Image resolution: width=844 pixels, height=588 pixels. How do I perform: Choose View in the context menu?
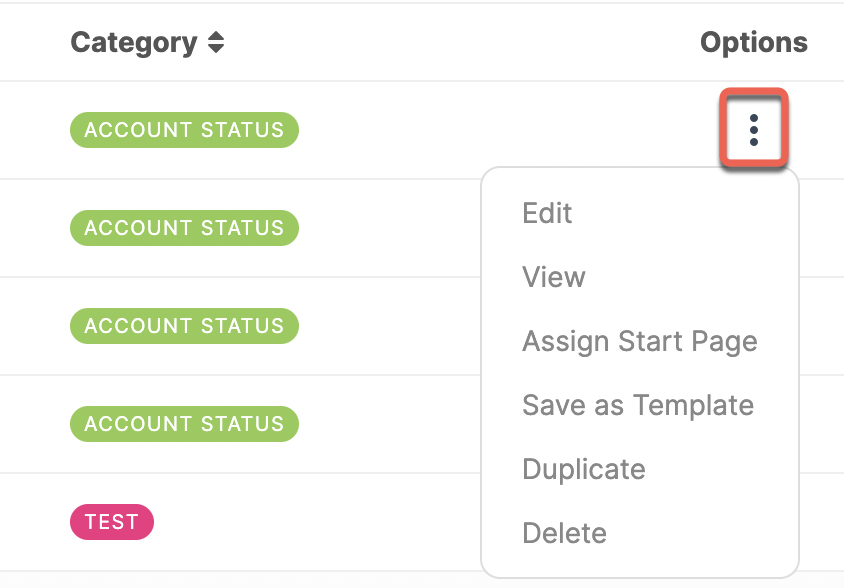(x=553, y=277)
